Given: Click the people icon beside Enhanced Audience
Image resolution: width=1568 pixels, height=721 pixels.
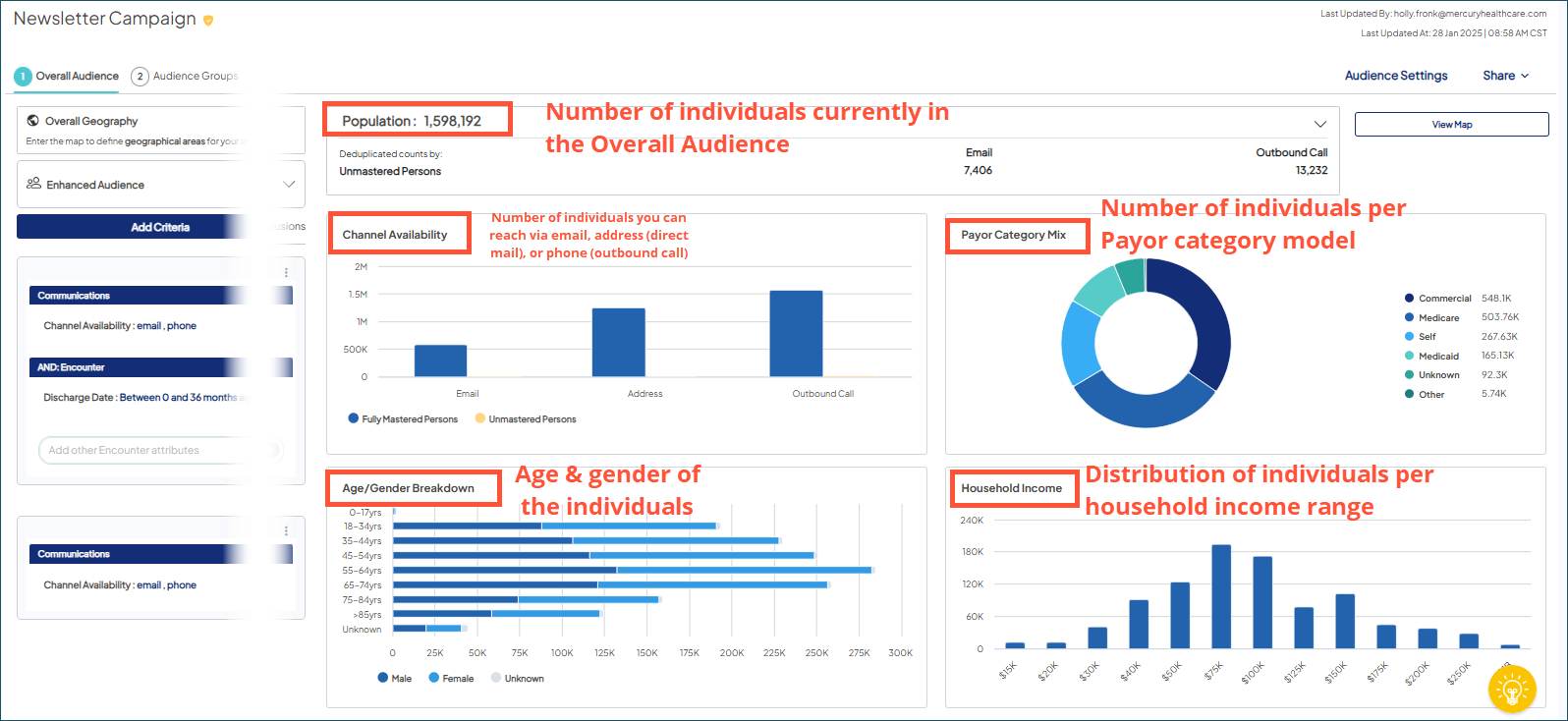Looking at the screenshot, I should [x=33, y=184].
